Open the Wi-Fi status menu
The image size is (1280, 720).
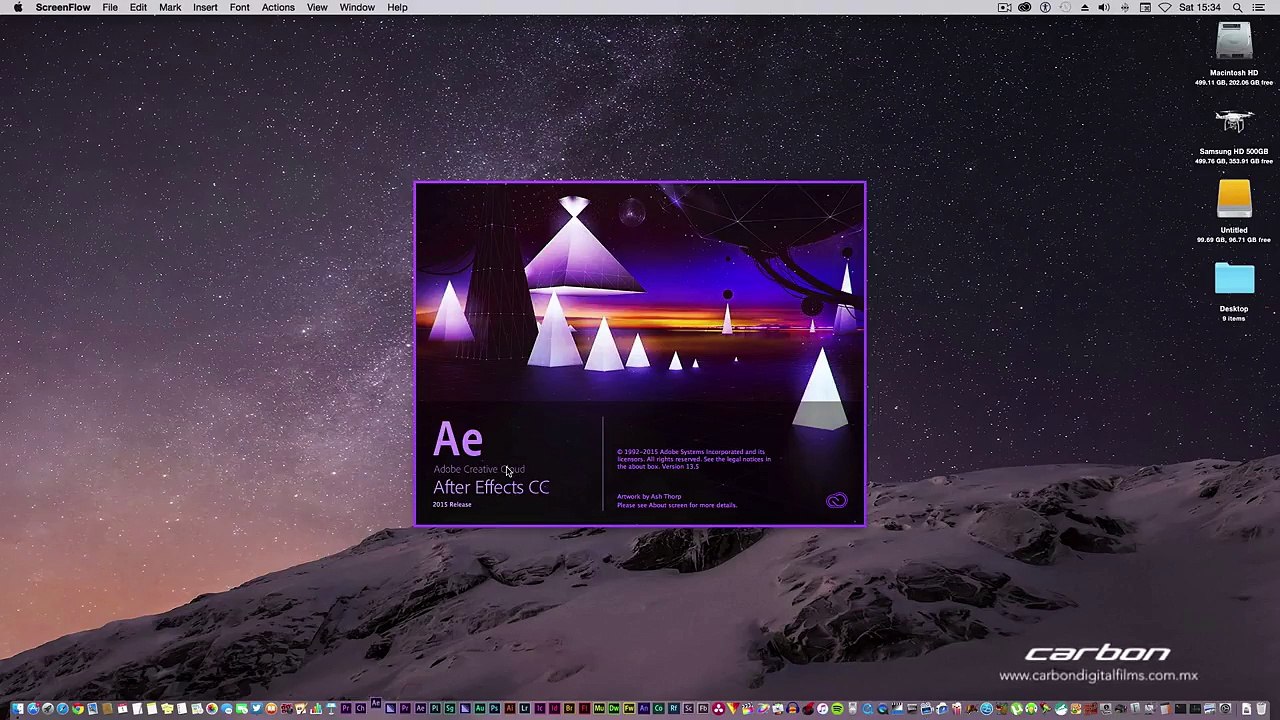(x=1165, y=7)
